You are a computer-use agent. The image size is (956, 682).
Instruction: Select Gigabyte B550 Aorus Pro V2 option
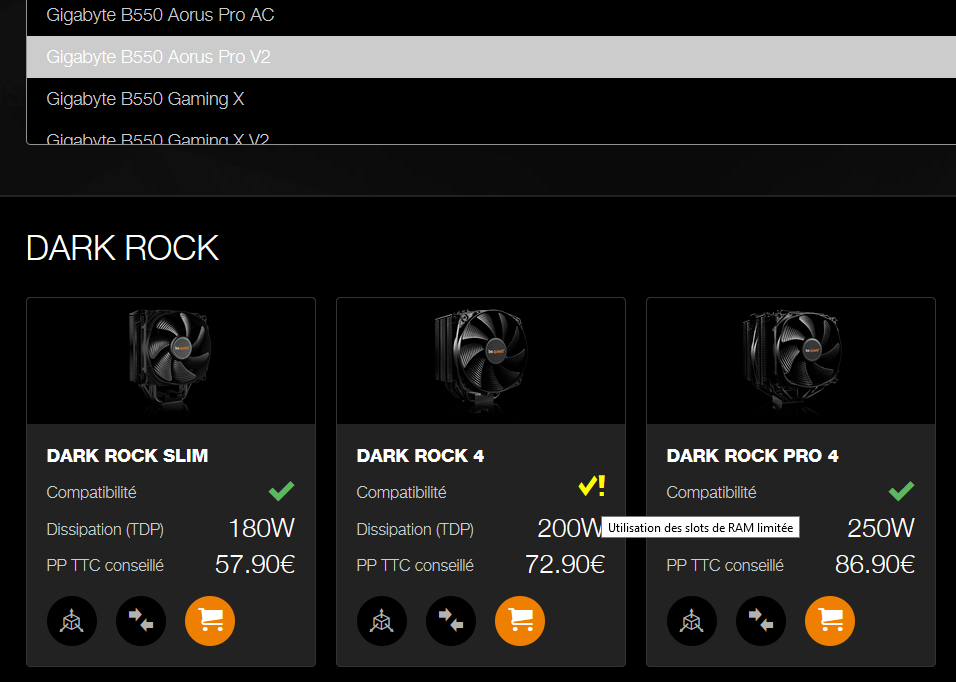coord(491,57)
